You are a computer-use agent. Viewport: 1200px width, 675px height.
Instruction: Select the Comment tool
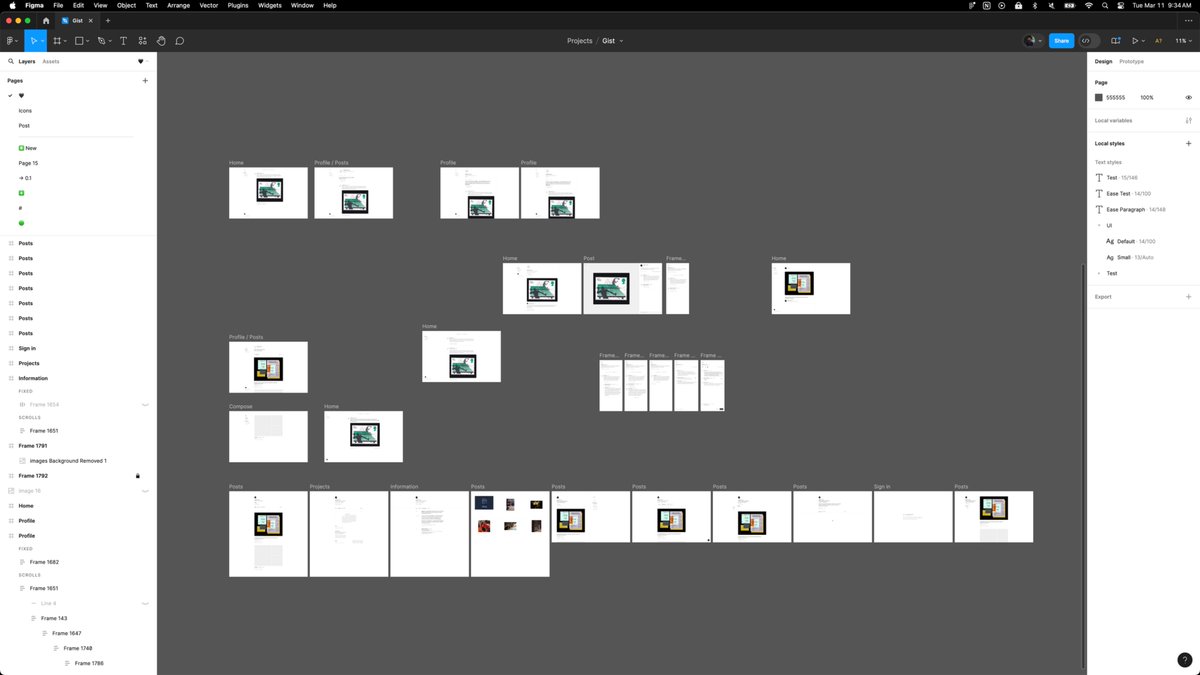(x=180, y=41)
